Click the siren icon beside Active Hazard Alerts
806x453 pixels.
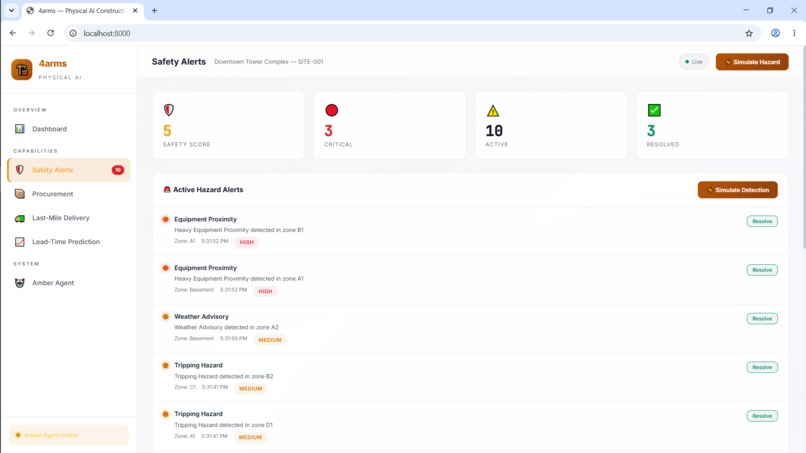(x=167, y=190)
